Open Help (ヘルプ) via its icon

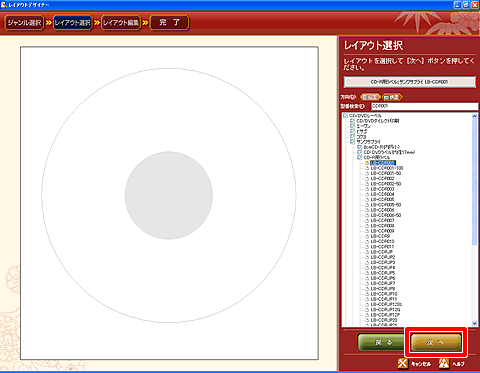click(444, 363)
